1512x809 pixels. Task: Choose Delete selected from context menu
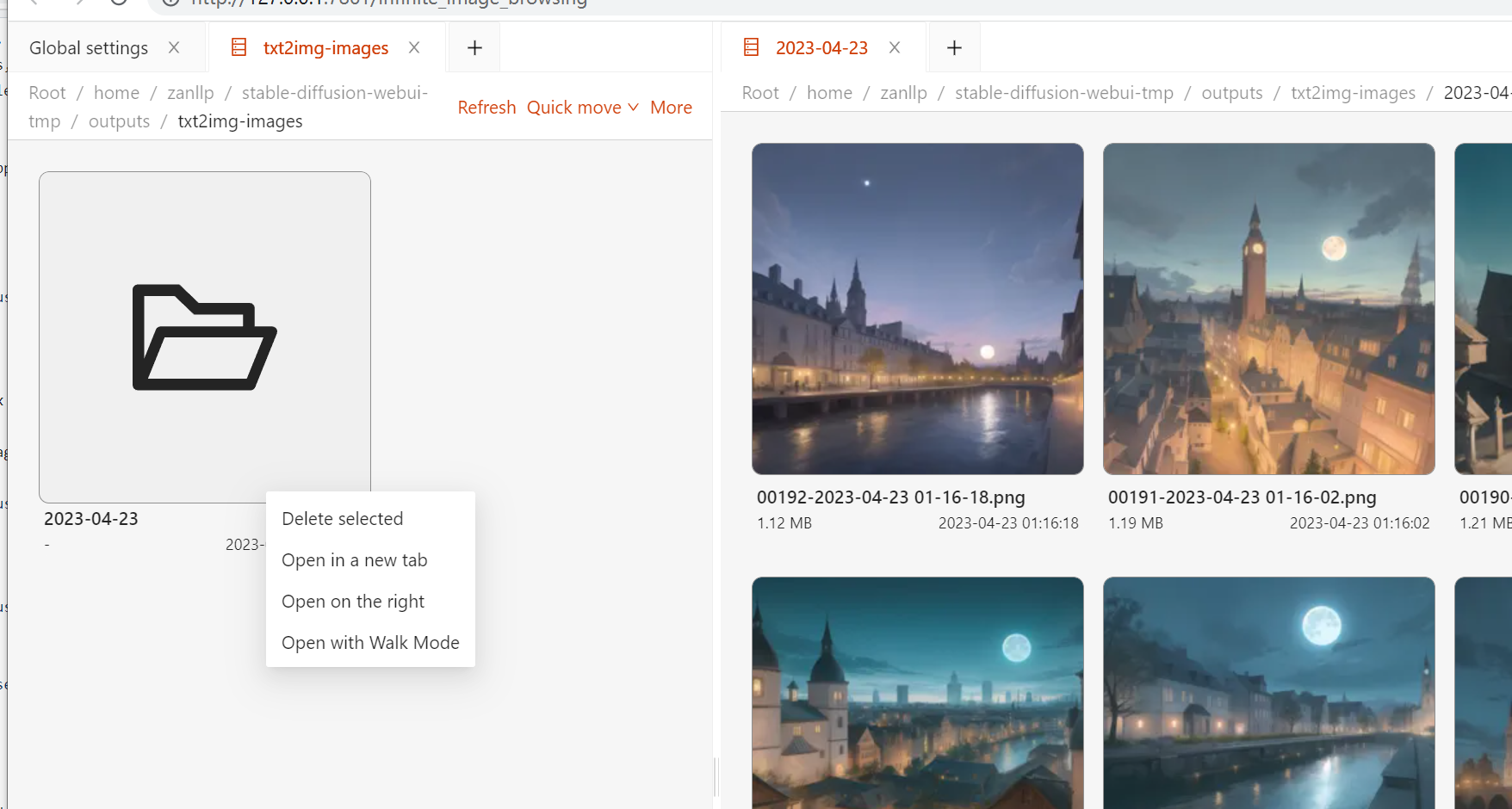tap(370, 519)
